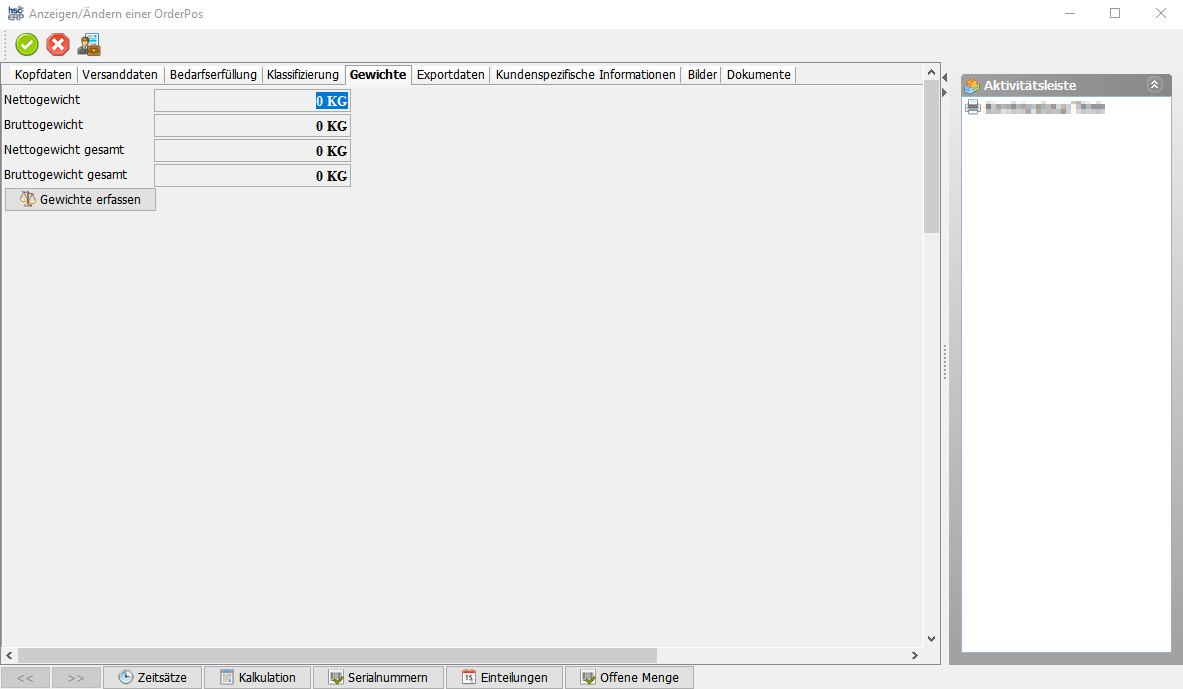Screen dimensions: 1183x689
Task: Click the user briefcase toolbar icon
Action: (x=89, y=45)
